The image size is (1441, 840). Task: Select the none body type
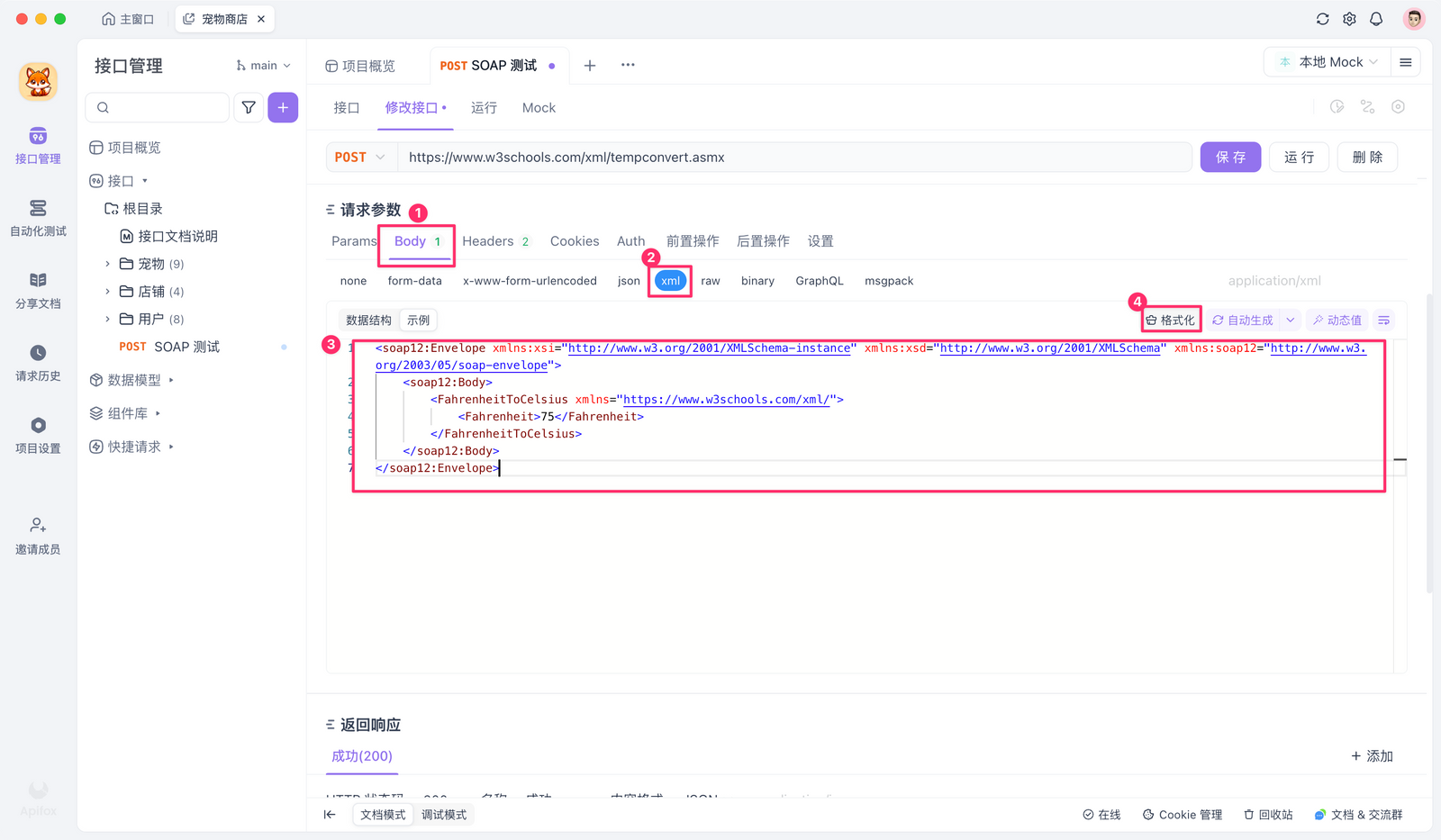[x=353, y=281]
